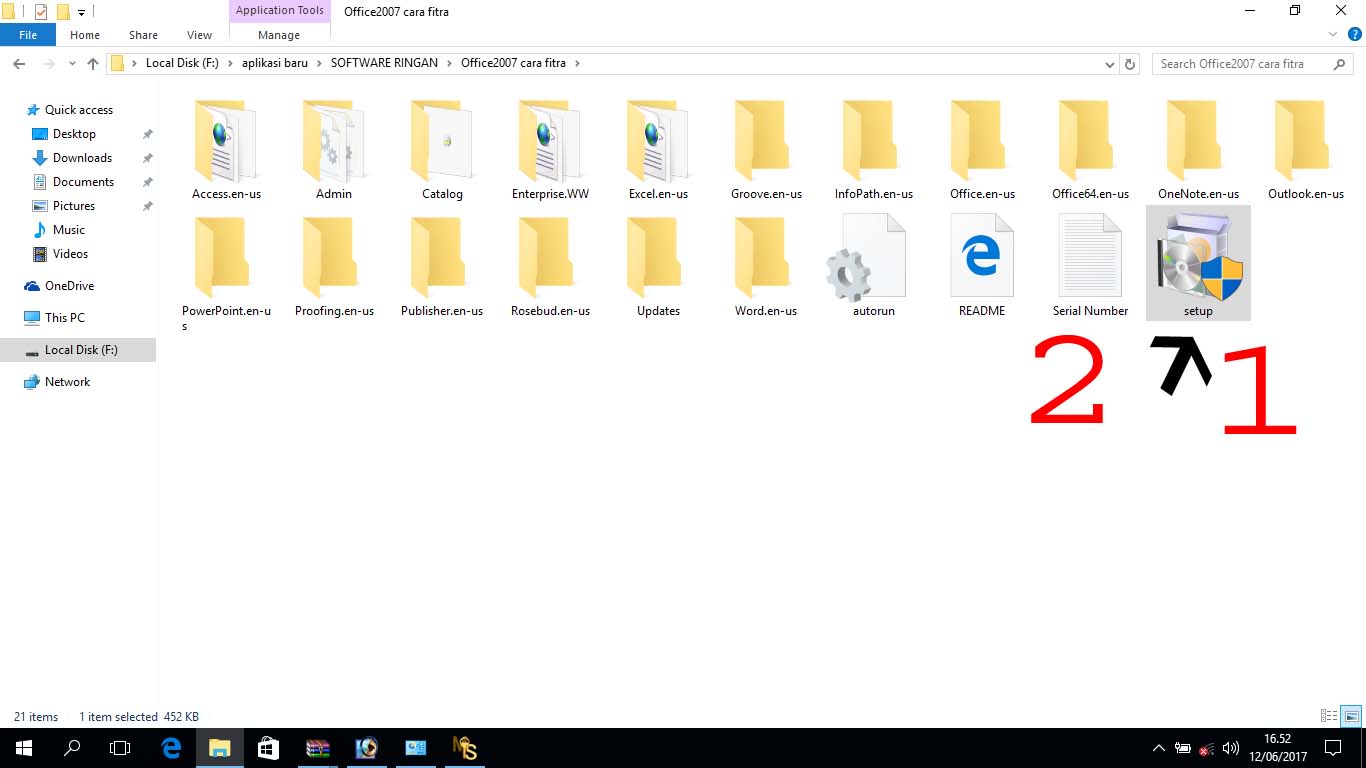
Task: Select the Rosebud.en-us folder
Action: point(550,267)
